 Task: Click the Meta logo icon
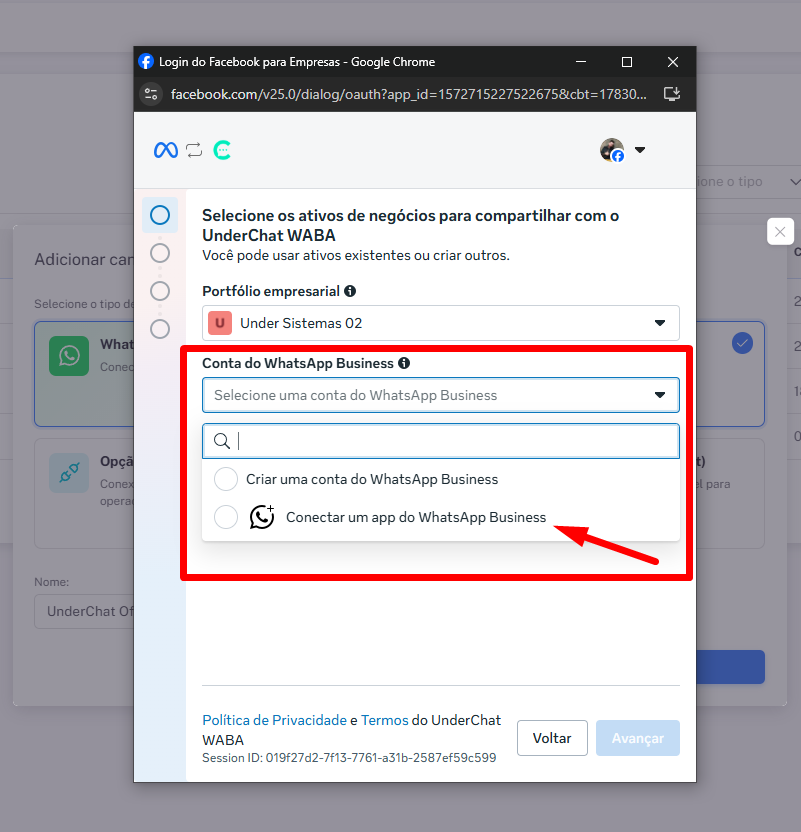pyautogui.click(x=166, y=150)
